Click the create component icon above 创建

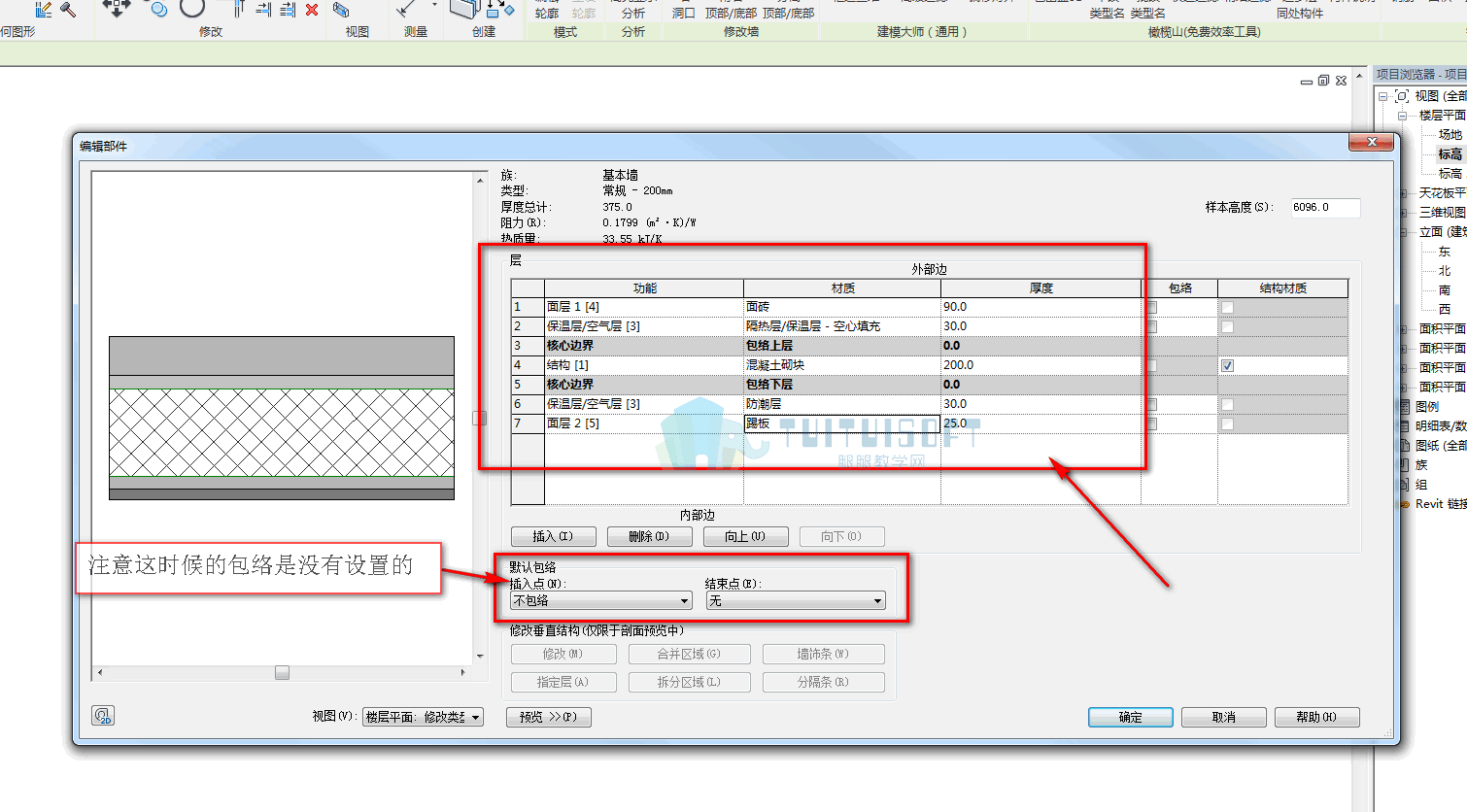pyautogui.click(x=466, y=9)
